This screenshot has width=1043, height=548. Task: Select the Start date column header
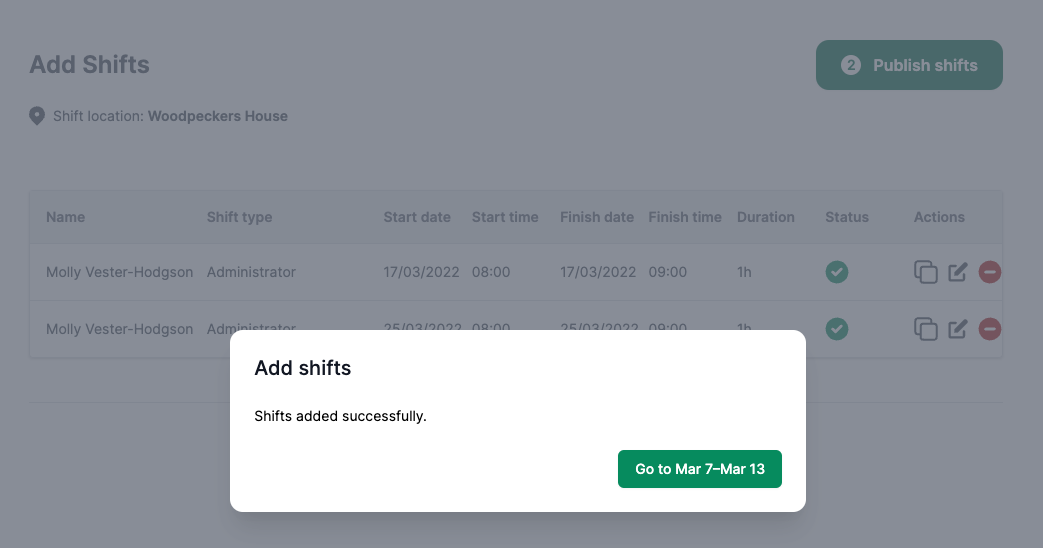pos(417,217)
